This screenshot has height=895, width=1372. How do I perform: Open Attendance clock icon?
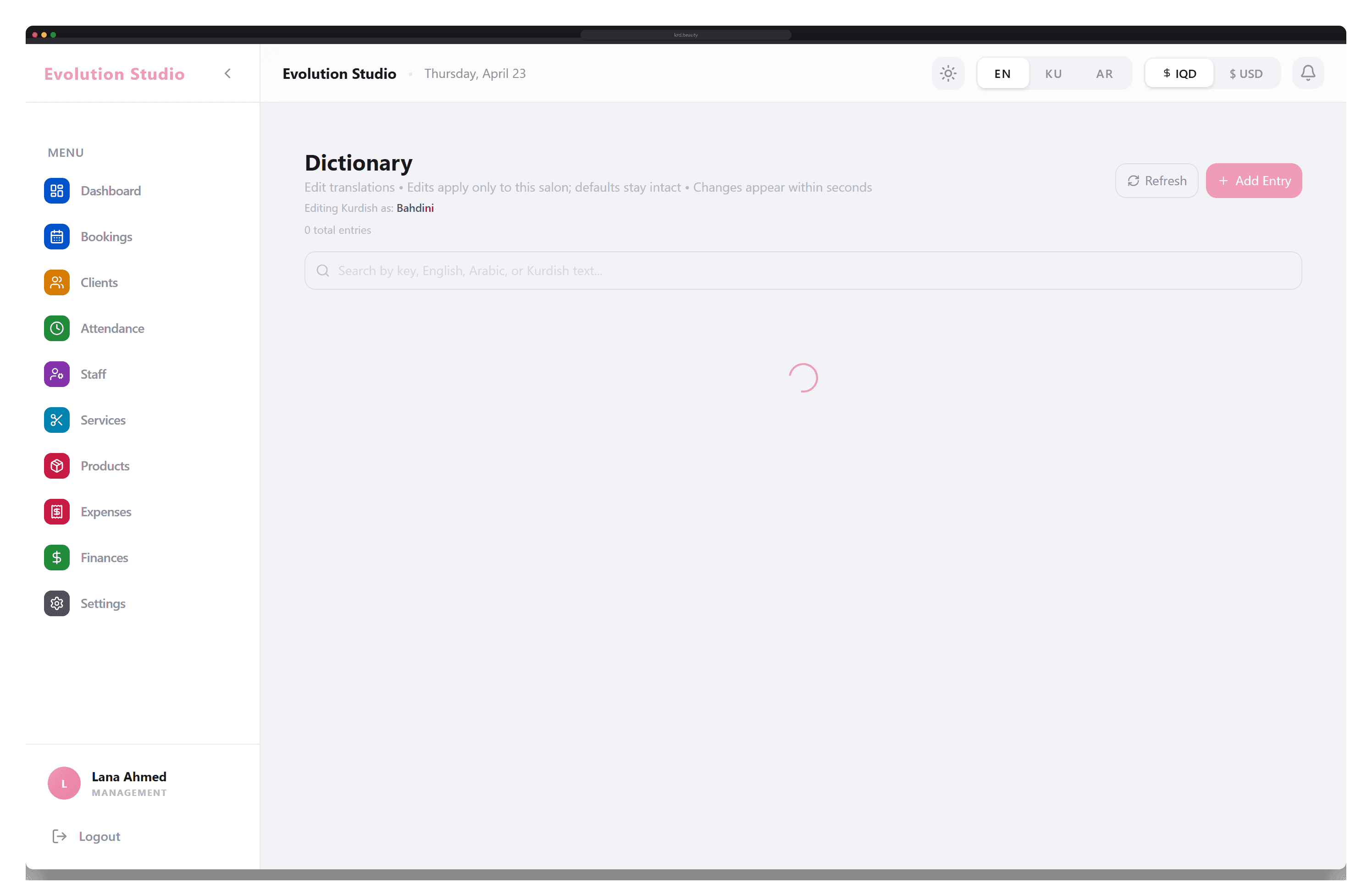coord(56,328)
